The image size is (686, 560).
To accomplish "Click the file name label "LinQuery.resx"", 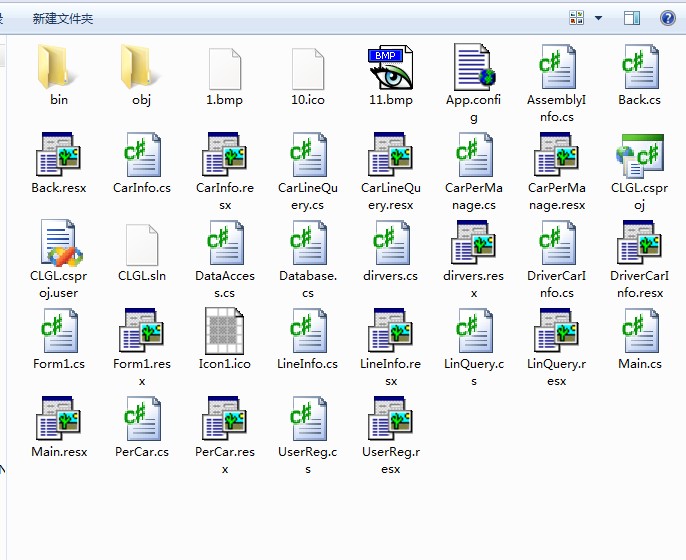I will point(556,372).
